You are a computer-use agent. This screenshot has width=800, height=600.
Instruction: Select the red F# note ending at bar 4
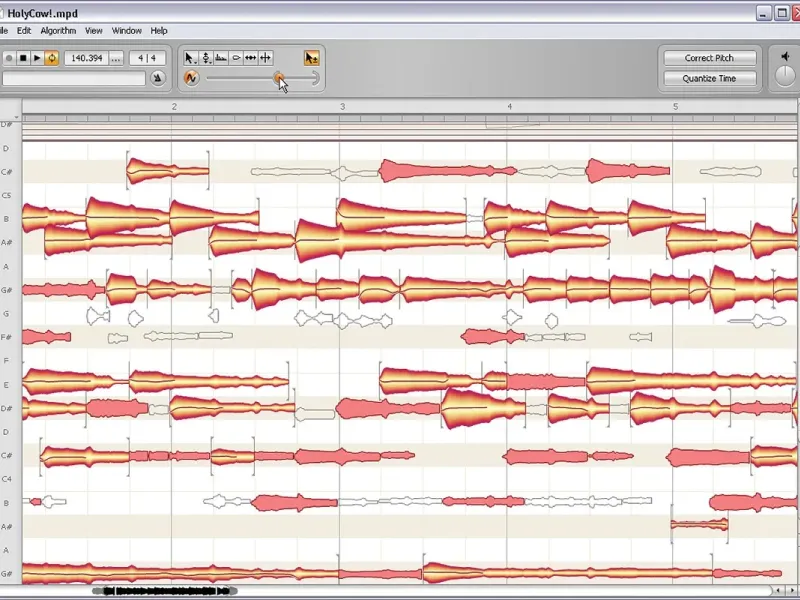click(x=492, y=337)
